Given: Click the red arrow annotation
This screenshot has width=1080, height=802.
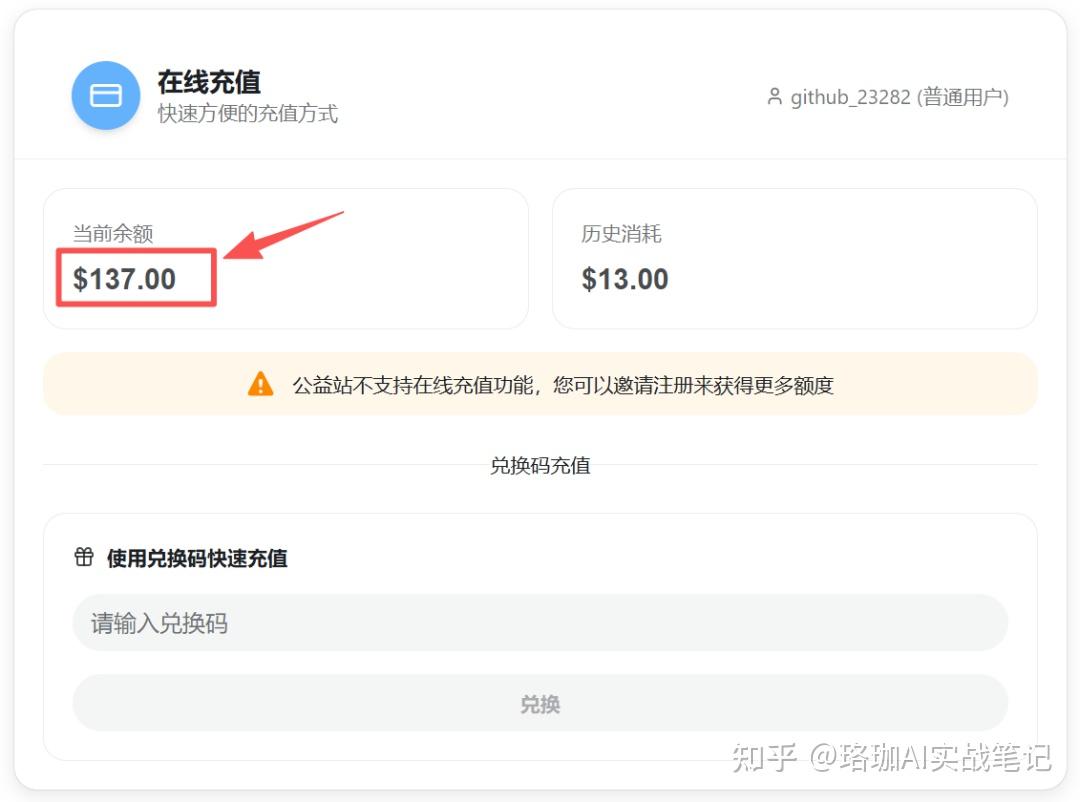Looking at the screenshot, I should point(284,235).
